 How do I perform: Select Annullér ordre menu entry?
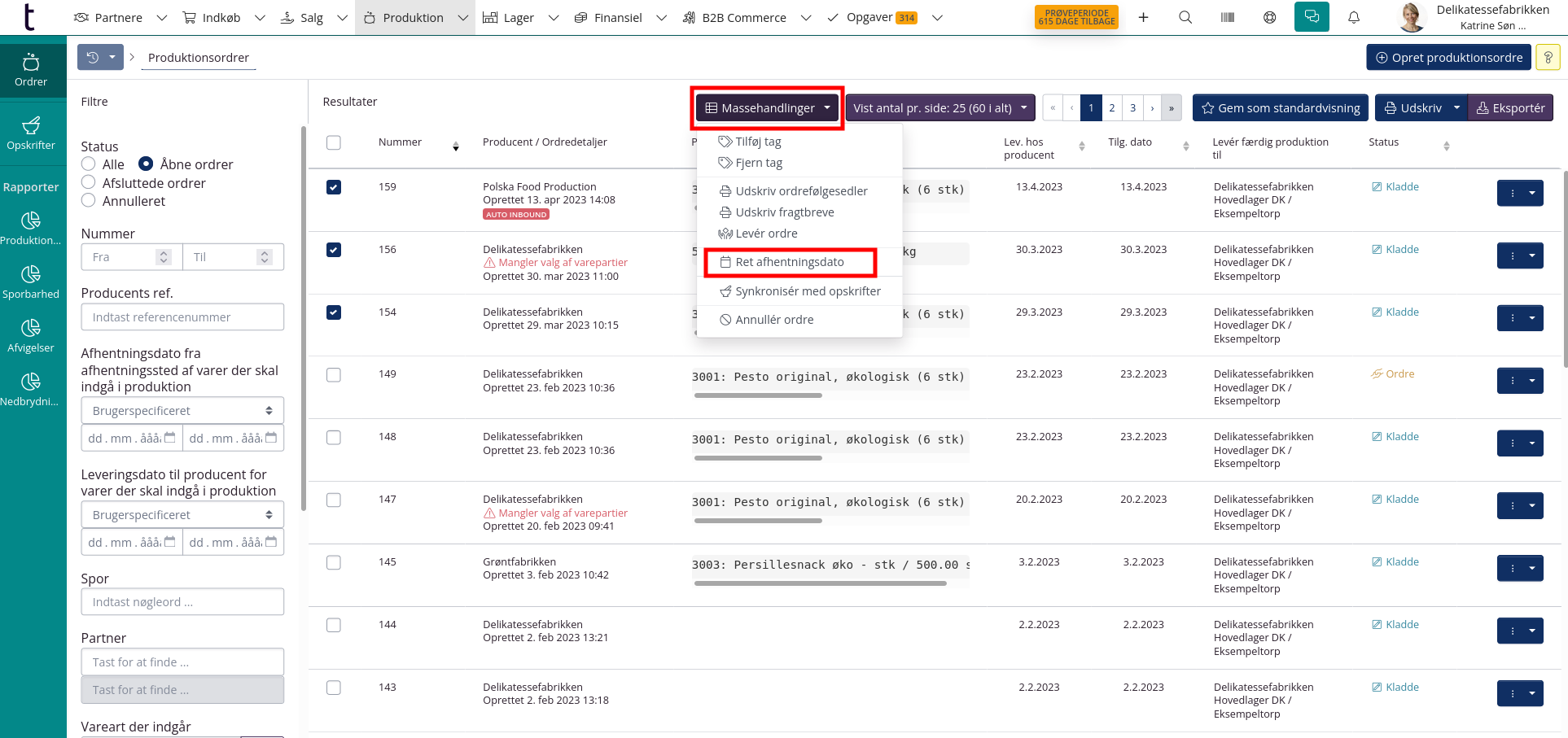[x=773, y=320]
